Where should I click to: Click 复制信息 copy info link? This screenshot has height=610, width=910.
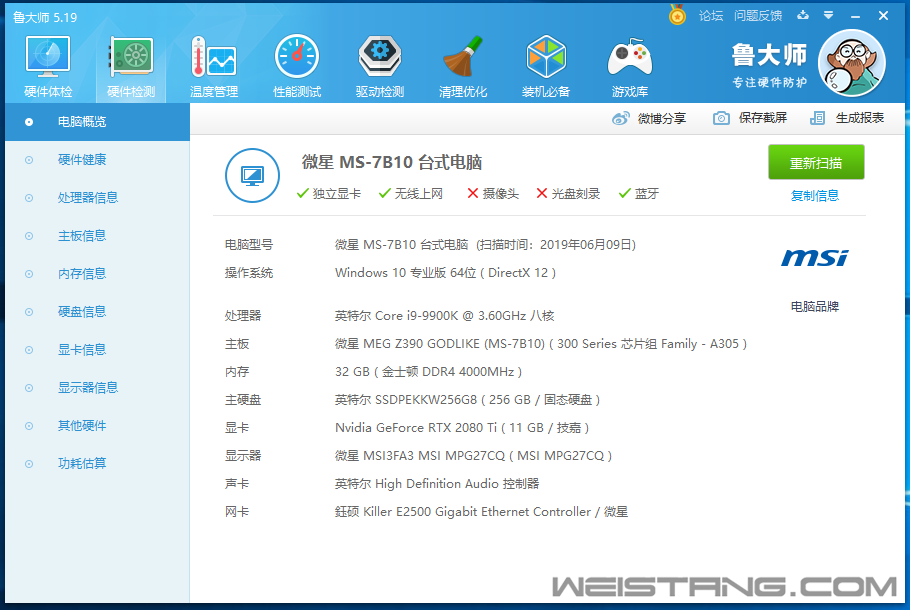click(815, 196)
